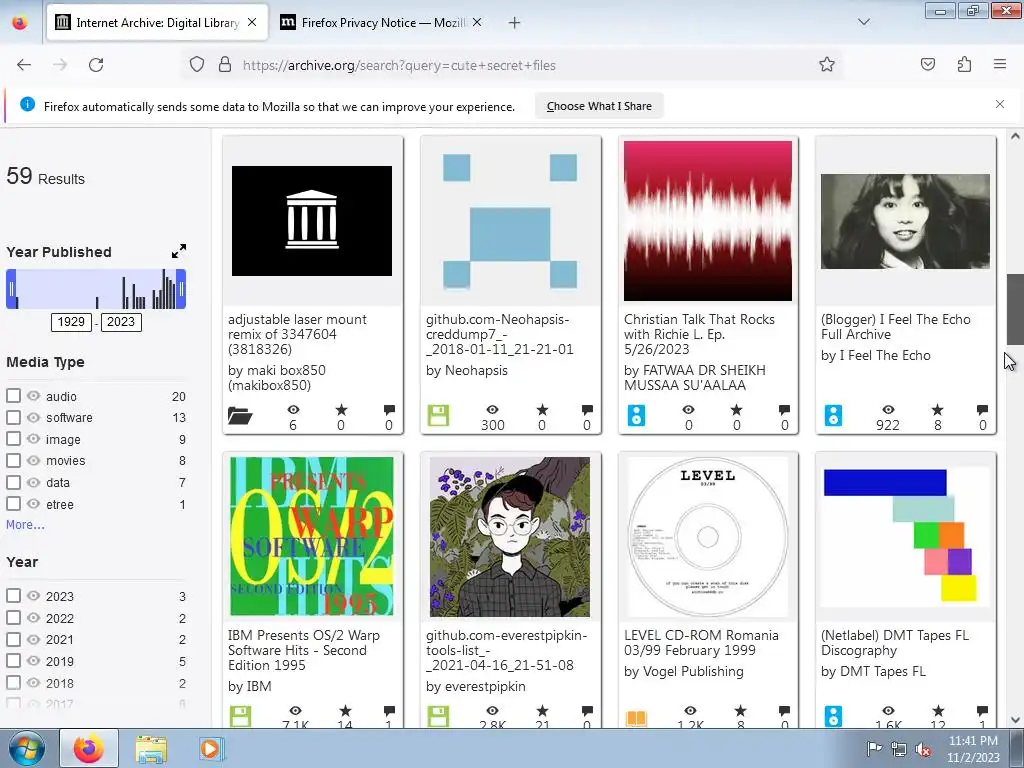Reload the current archive.org page
Viewport: 1024px width, 768px height.
click(96, 65)
